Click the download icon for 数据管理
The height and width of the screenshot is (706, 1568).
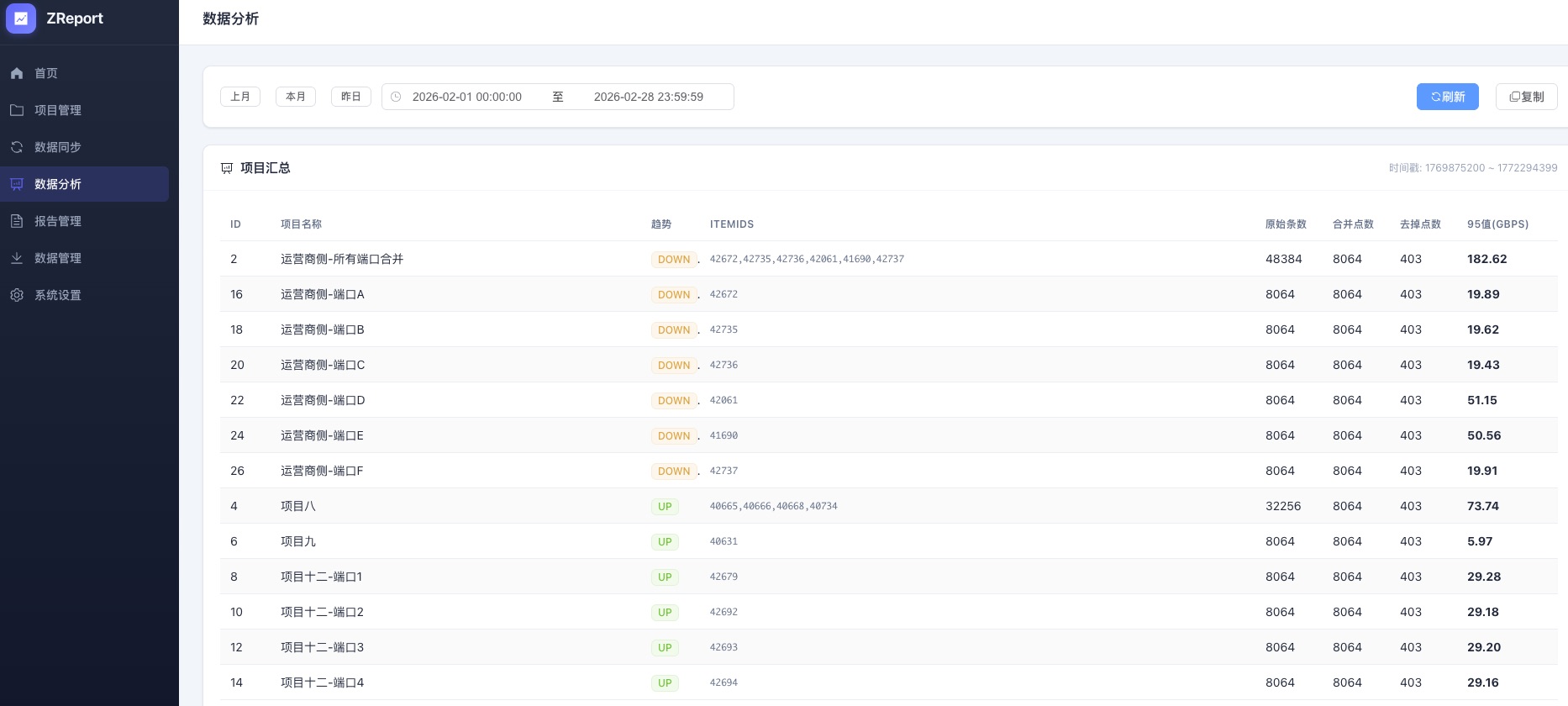(17, 258)
